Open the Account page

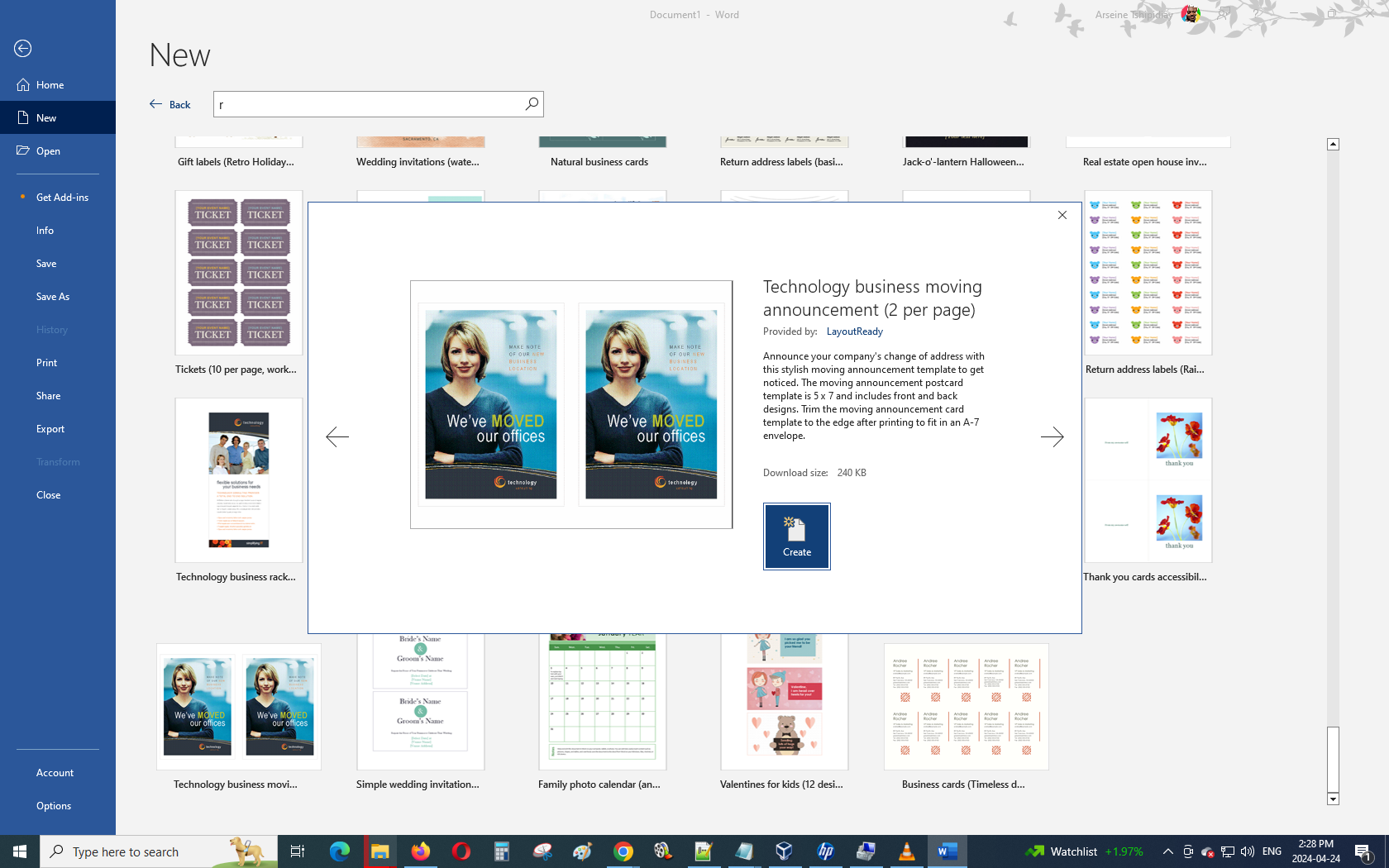tap(55, 773)
